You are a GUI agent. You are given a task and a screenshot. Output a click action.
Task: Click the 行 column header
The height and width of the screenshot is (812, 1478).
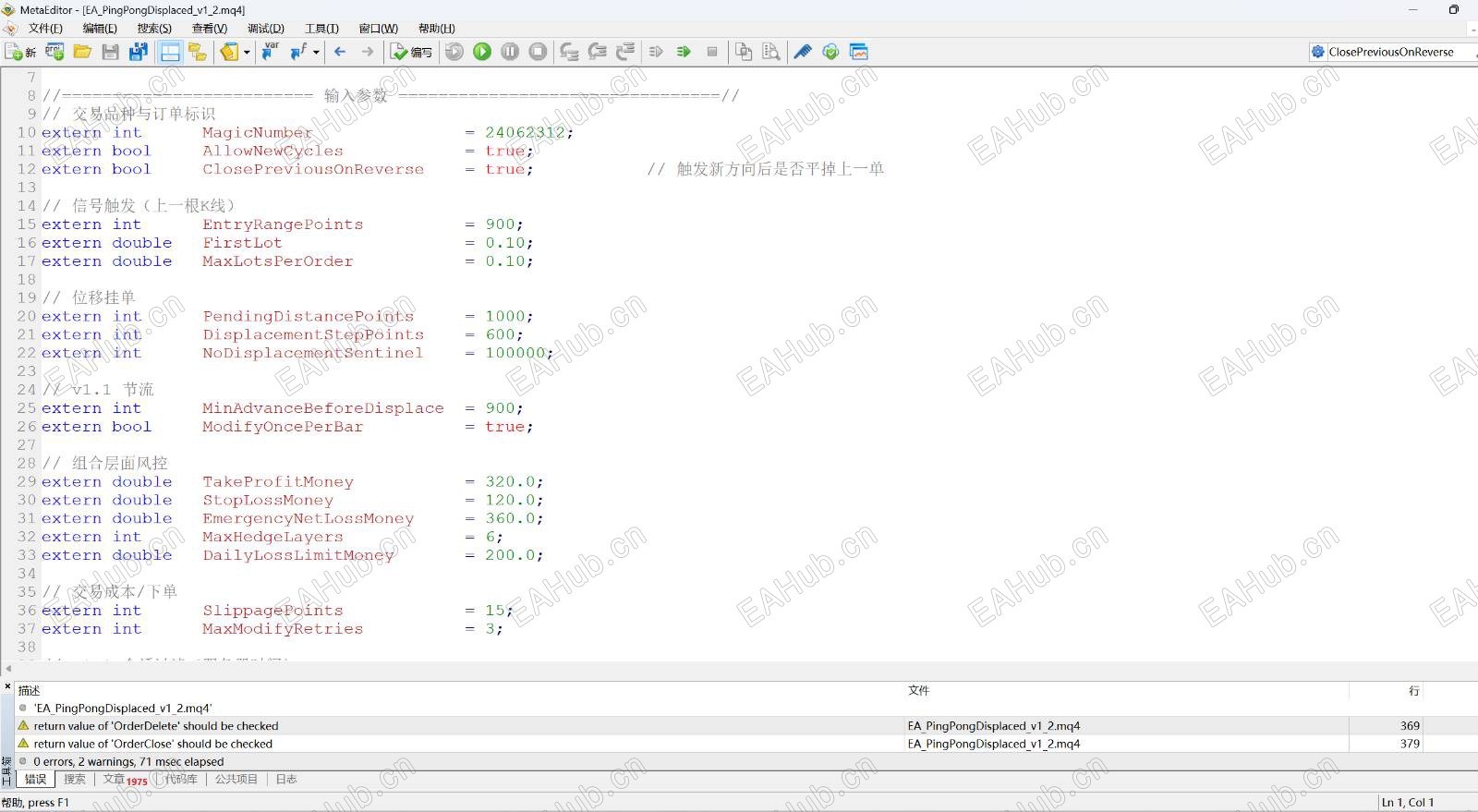click(1386, 690)
